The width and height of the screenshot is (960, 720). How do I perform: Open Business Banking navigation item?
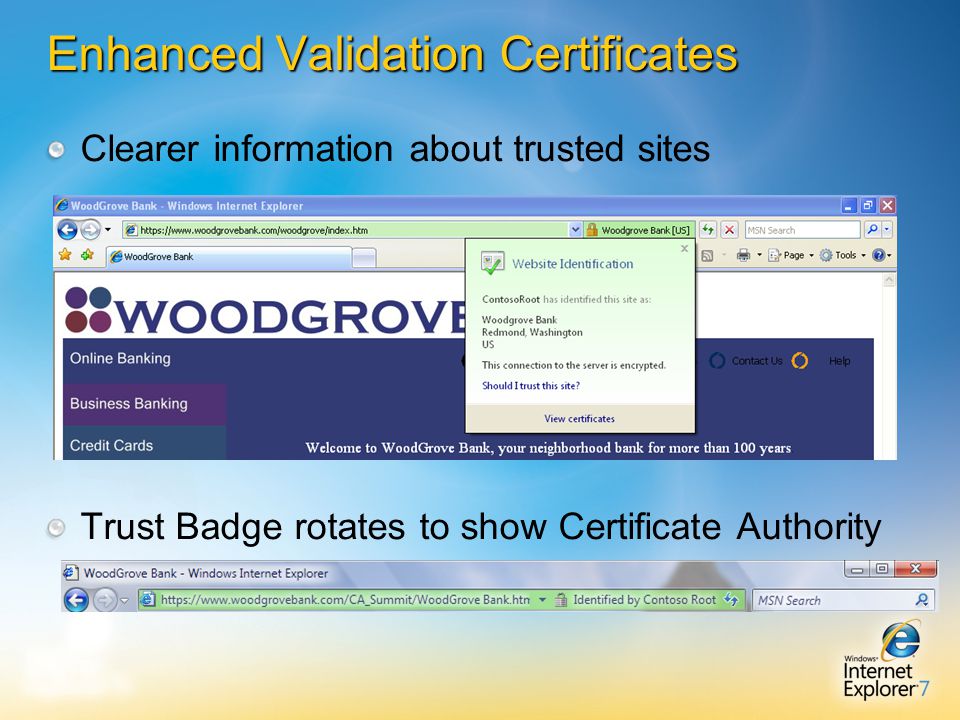144,404
